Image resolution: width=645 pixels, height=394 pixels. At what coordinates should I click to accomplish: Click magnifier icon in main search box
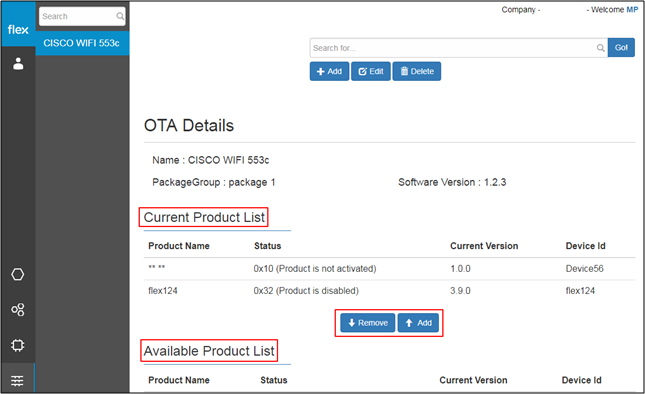601,48
